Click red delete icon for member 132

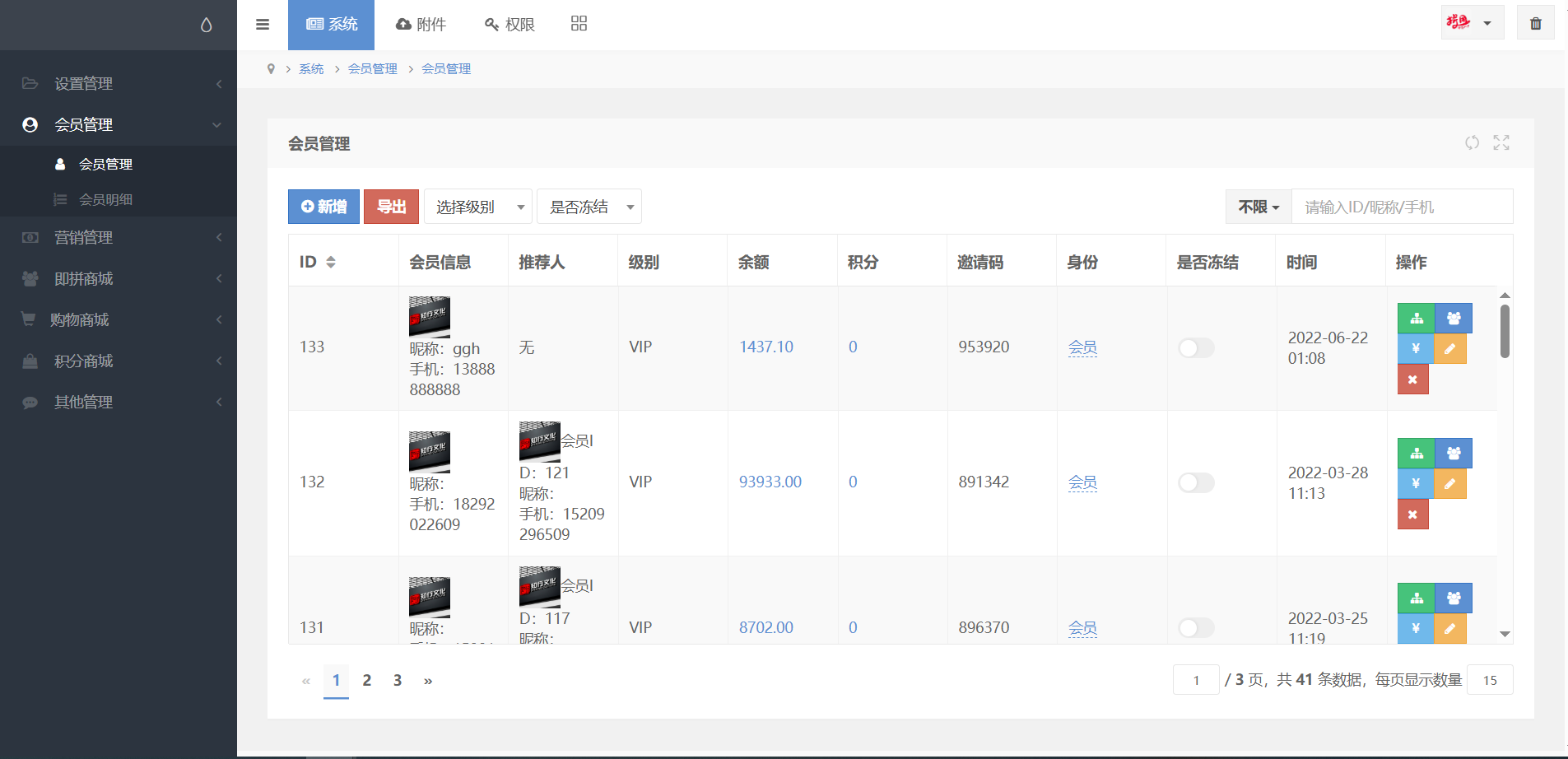click(1412, 515)
